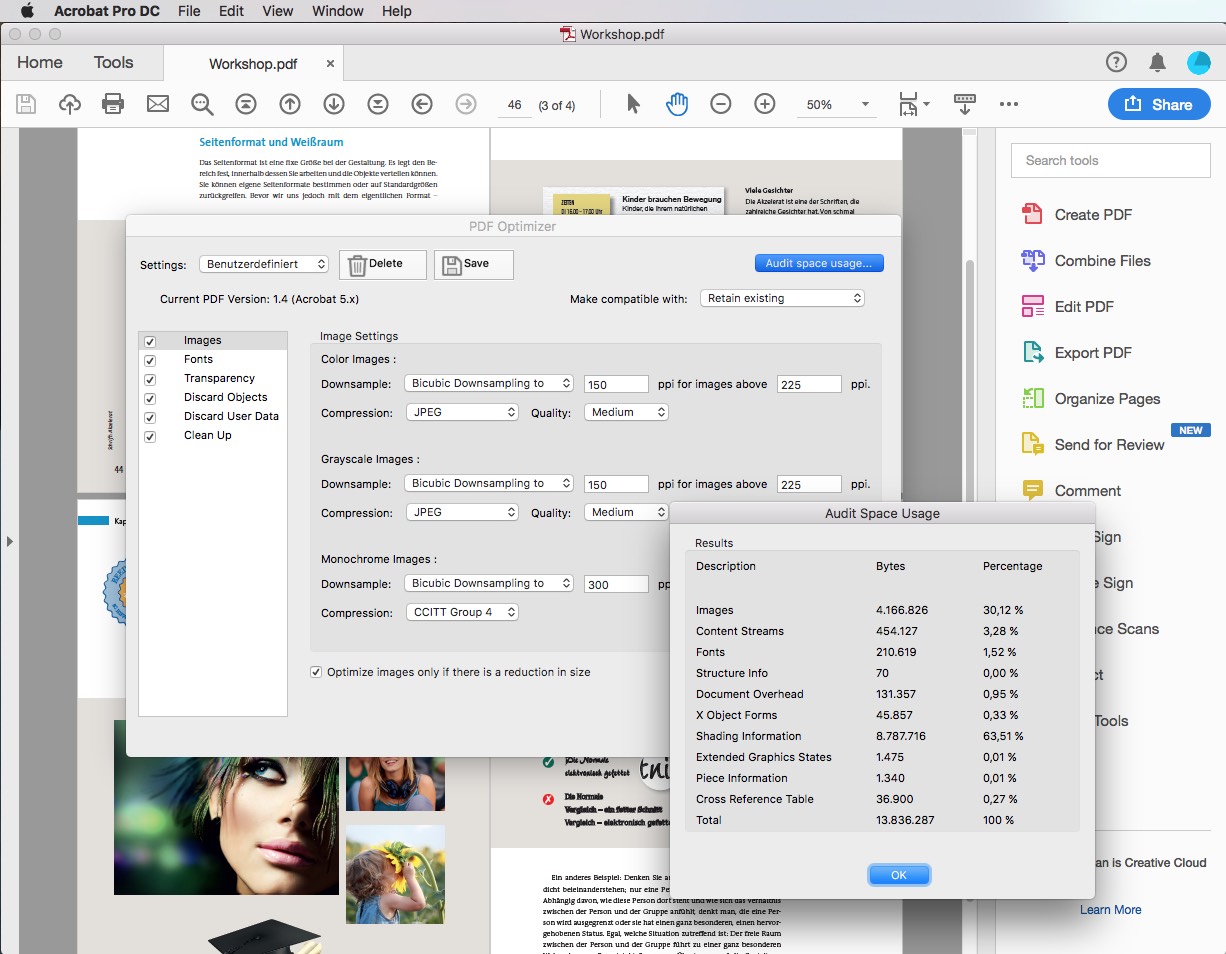Open the 50% zoom level dropdown
This screenshot has height=954, width=1226.
[x=838, y=104]
